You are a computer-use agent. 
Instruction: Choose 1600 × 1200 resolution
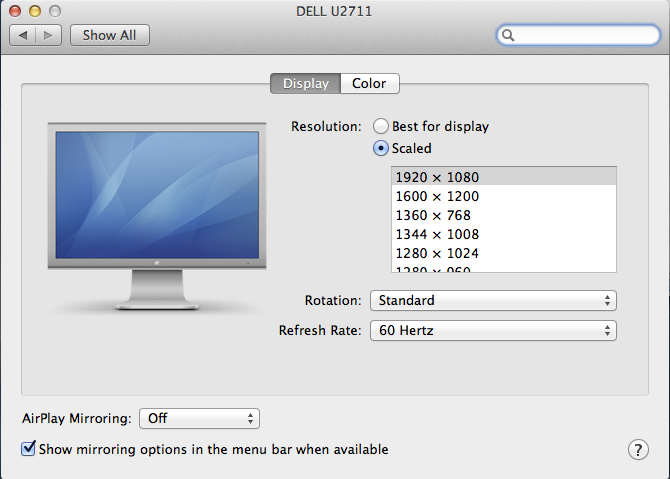(x=504, y=196)
